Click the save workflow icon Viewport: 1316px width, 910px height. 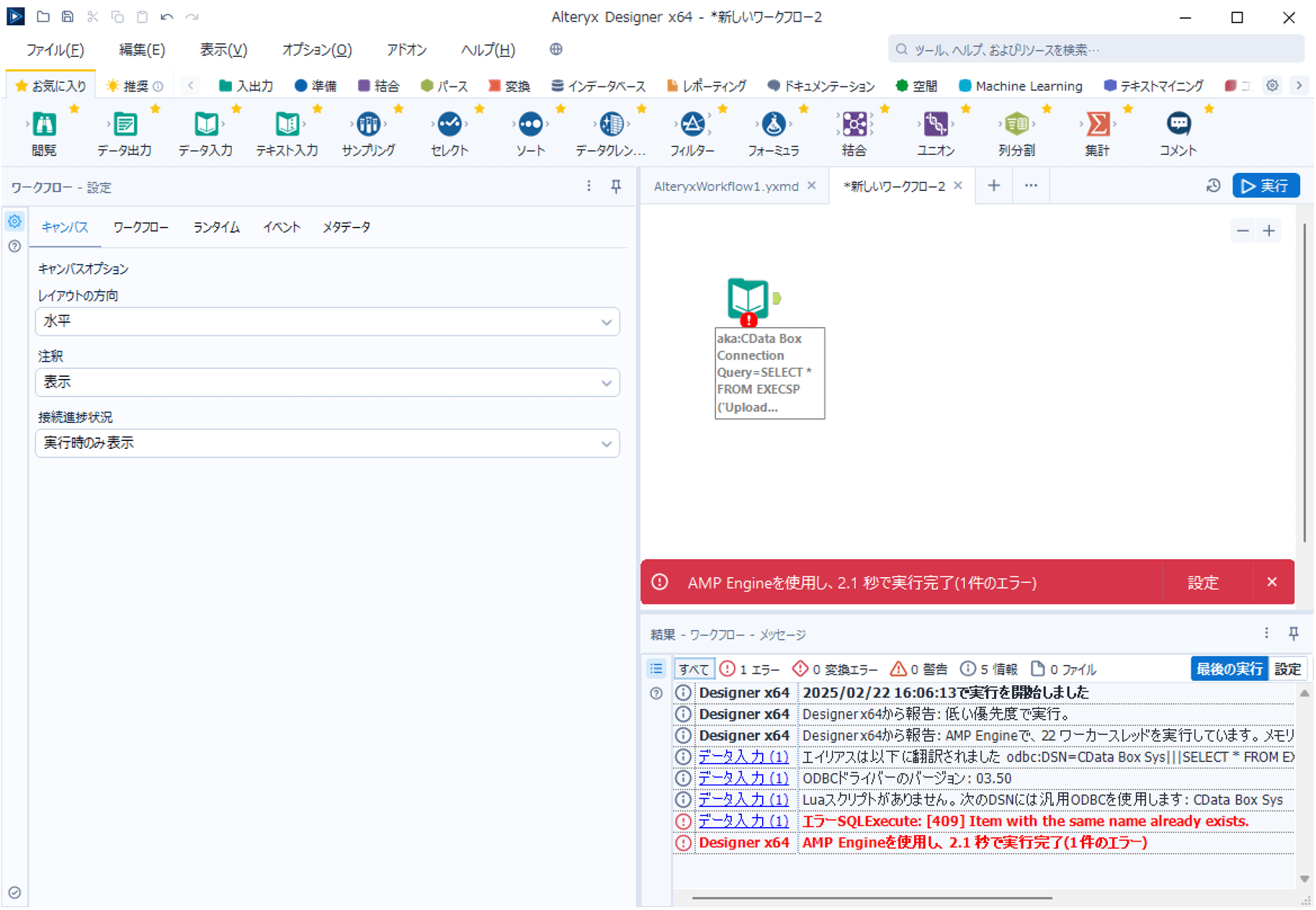coord(68,16)
